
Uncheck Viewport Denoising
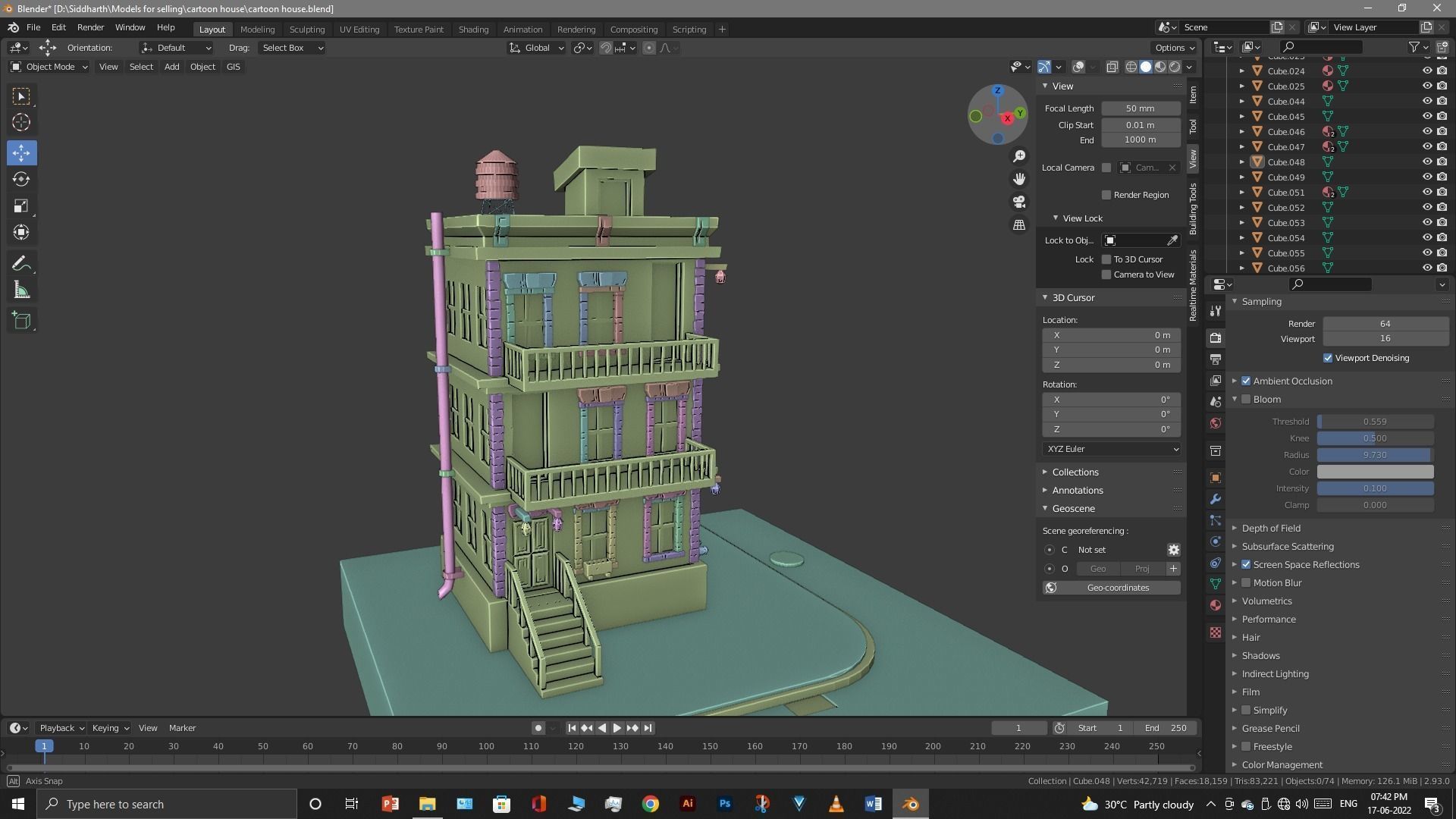pyautogui.click(x=1328, y=358)
